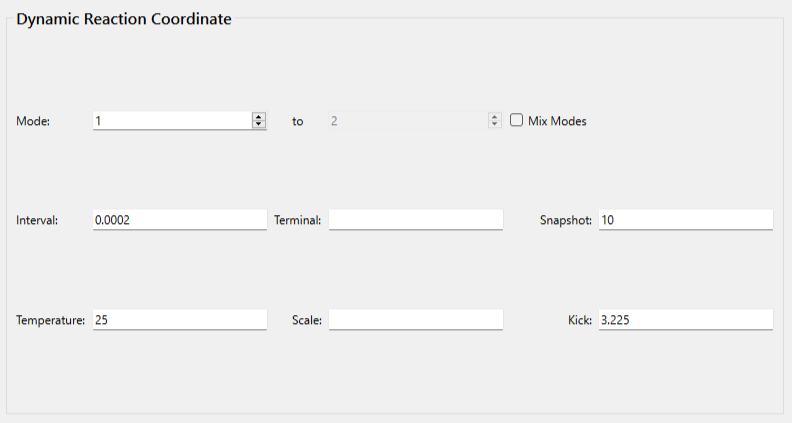The image size is (792, 423).
Task: Click the Terminal label text
Action: click(x=297, y=220)
